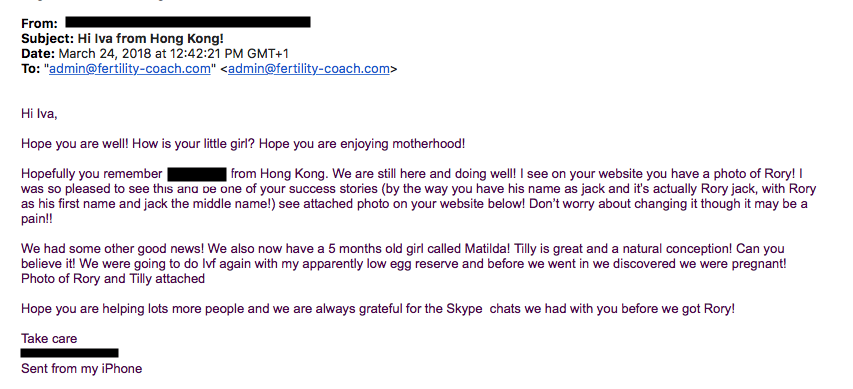Click the Hi Iva greeting line
Viewport: 853px width, 389px height.
click(x=39, y=114)
